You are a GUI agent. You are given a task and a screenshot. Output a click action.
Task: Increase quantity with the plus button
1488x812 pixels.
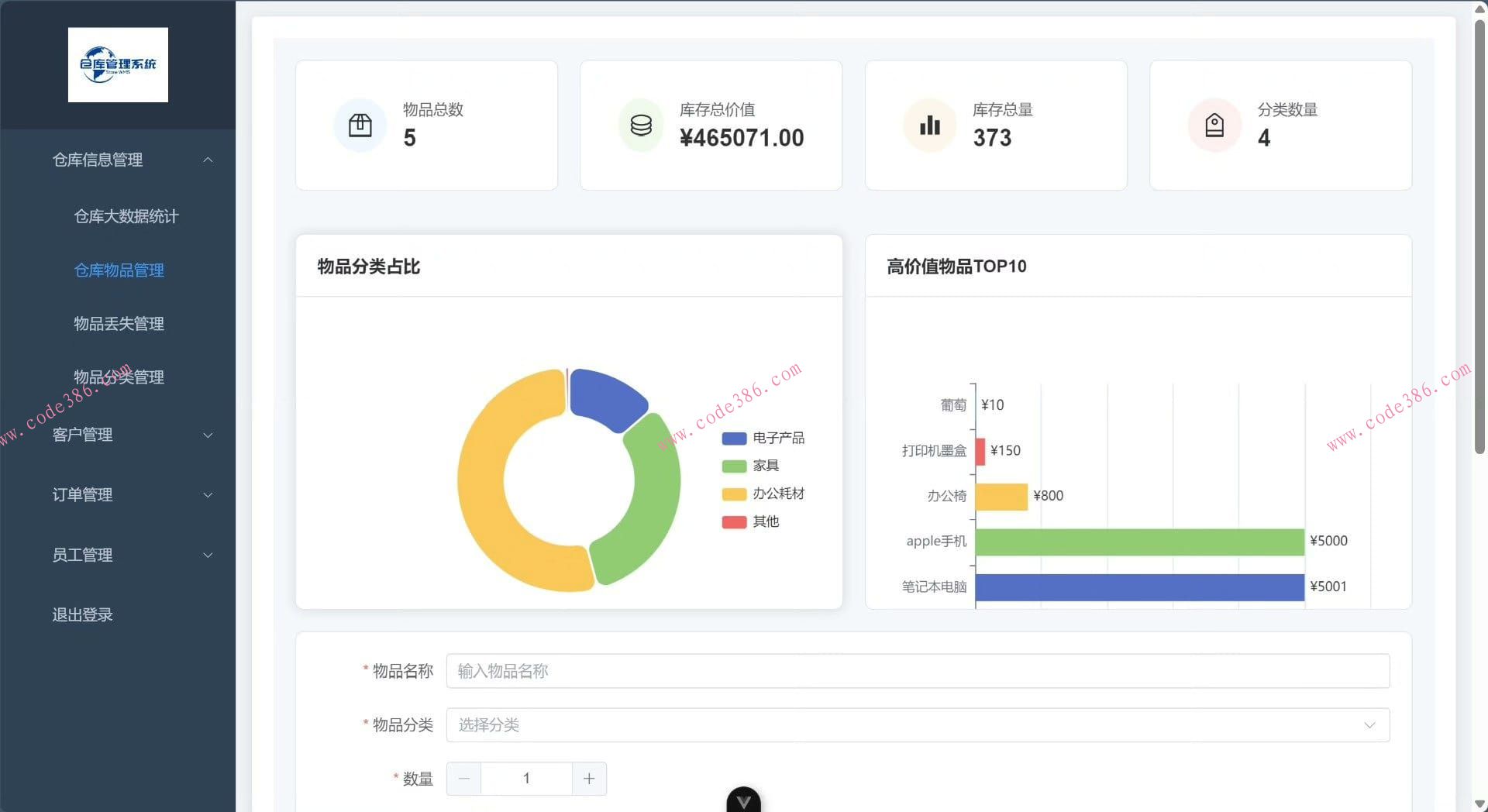(589, 779)
